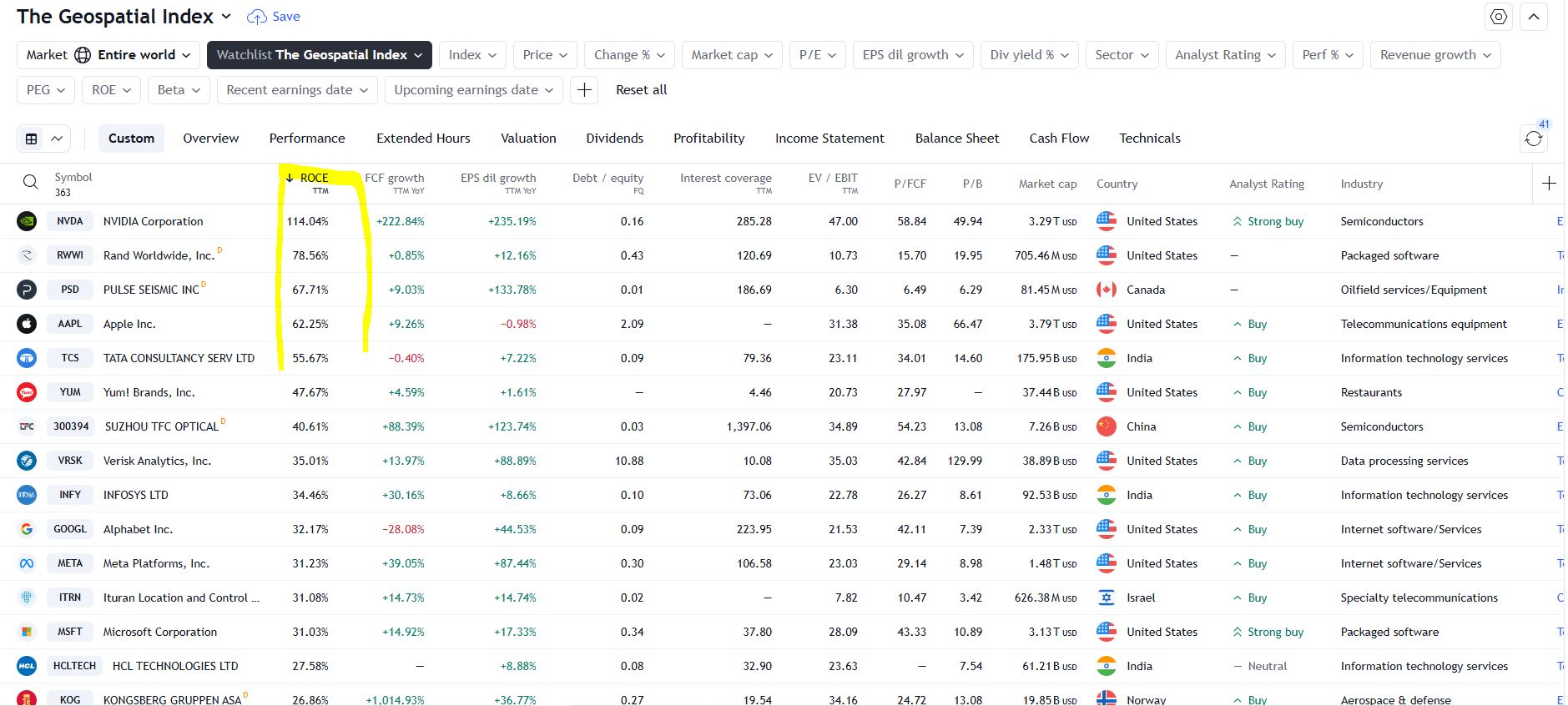
Task: Open the Sector filter dropdown
Action: (x=1122, y=55)
